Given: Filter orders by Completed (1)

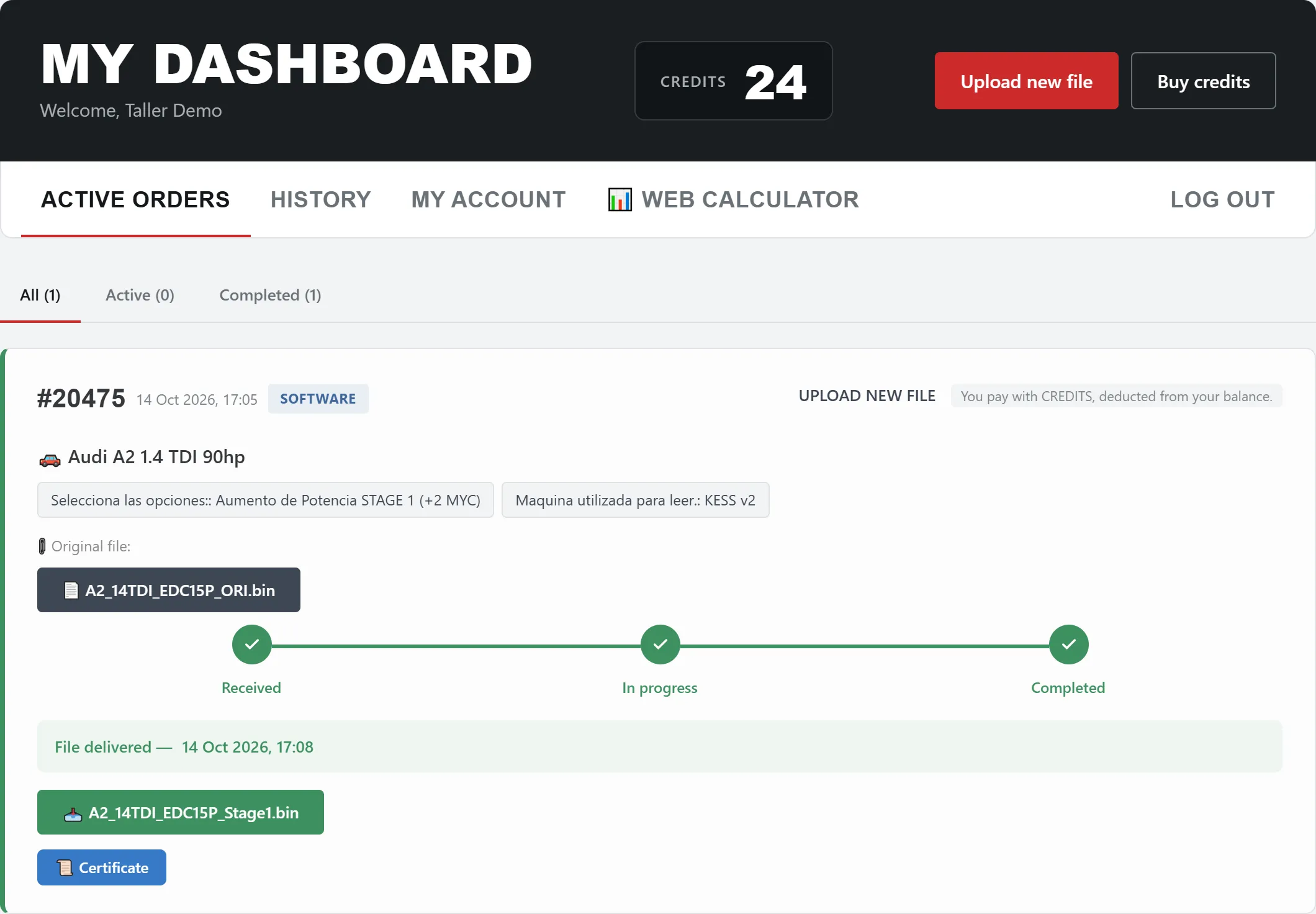Looking at the screenshot, I should click(x=270, y=295).
